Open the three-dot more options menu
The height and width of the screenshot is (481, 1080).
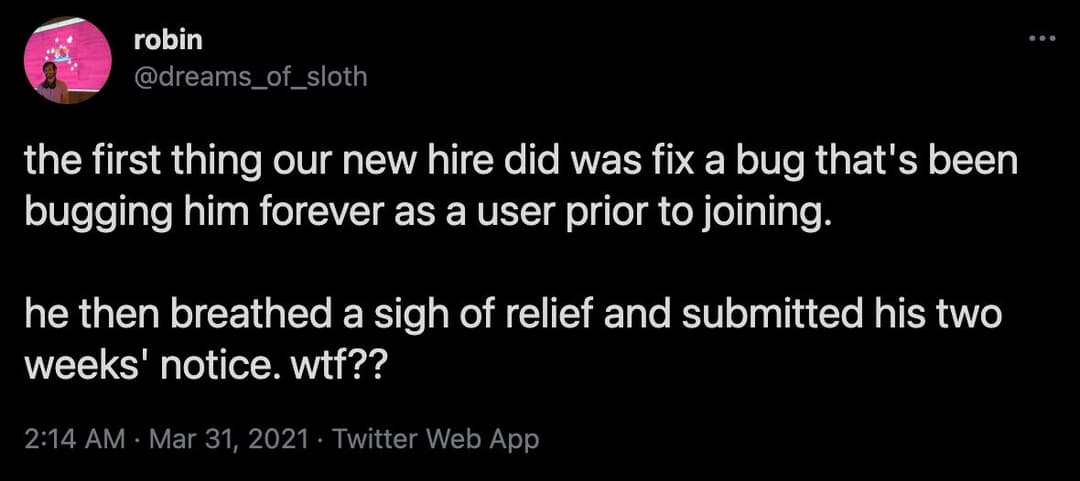click(x=1041, y=39)
